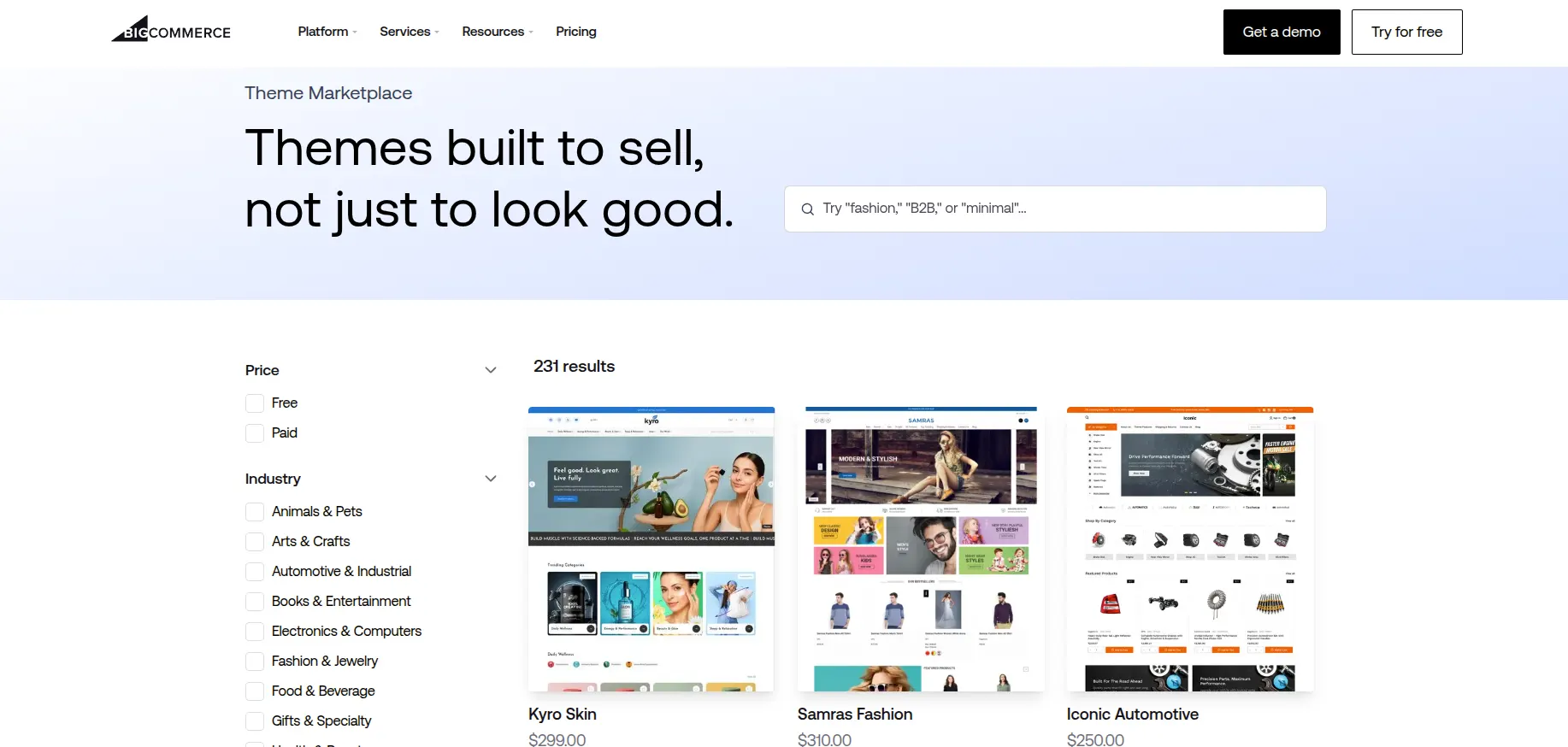Check the Arts & Crafts checkbox
Screen dimensions: 1568x747
pos(255,542)
